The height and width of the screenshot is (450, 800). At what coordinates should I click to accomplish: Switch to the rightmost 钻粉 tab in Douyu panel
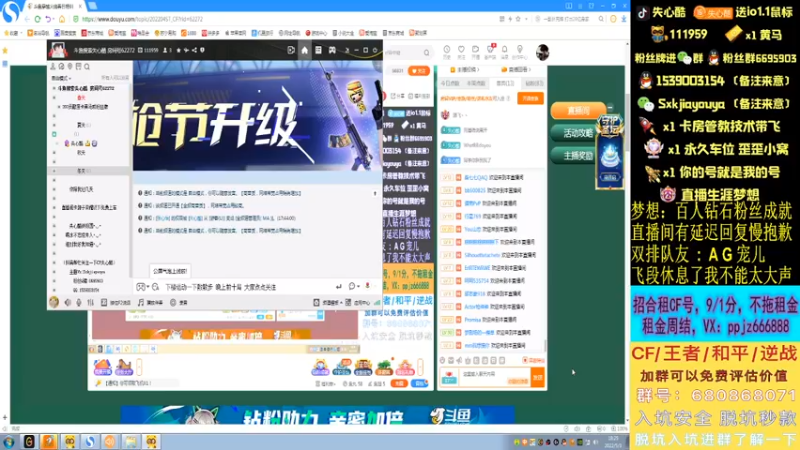(x=534, y=83)
